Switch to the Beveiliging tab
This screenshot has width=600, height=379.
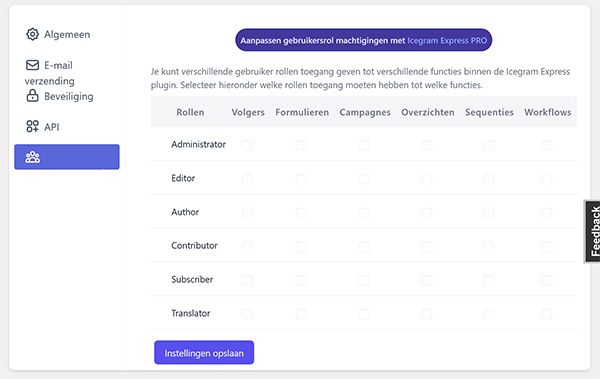pyautogui.click(x=60, y=96)
